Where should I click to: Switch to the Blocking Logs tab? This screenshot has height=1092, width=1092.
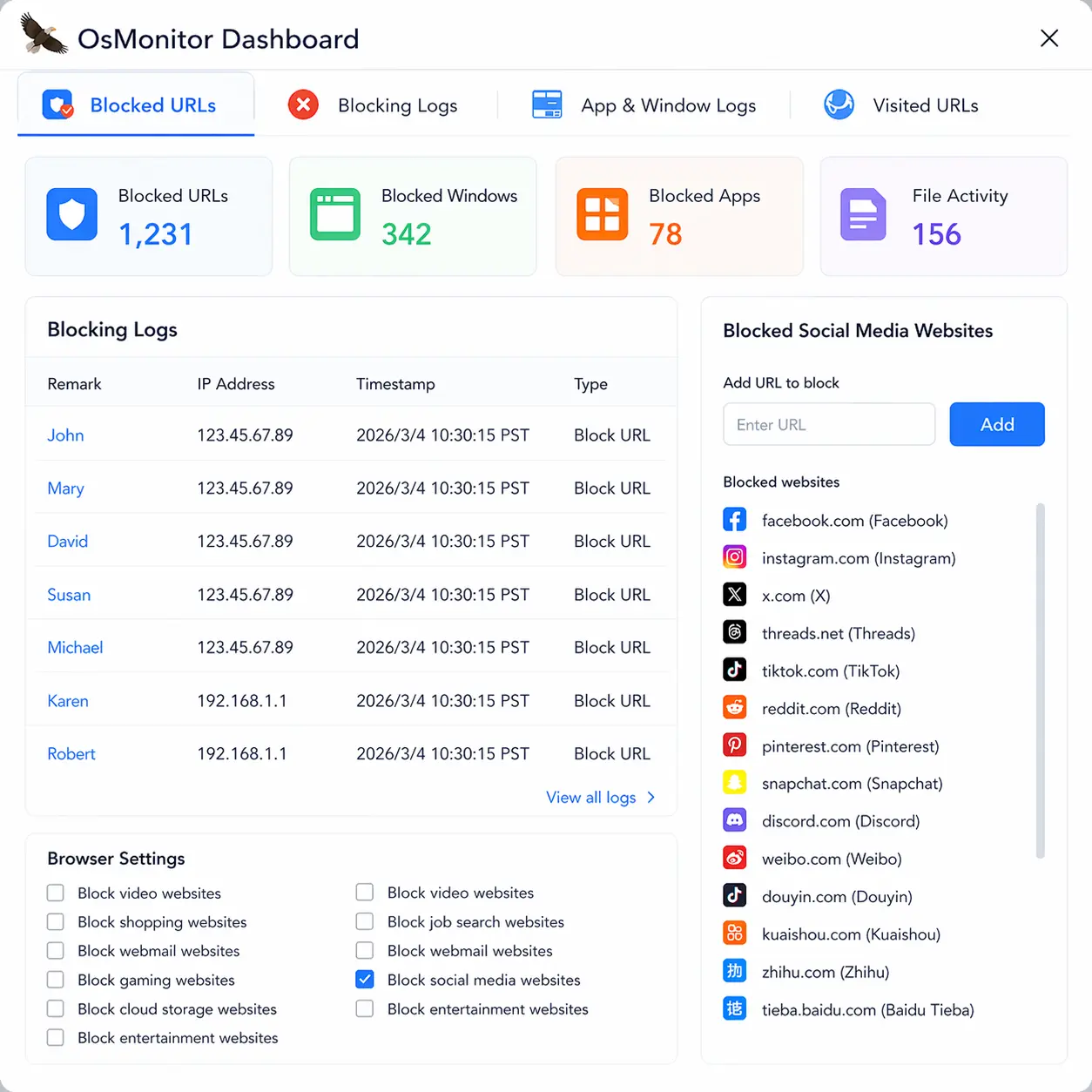pos(374,105)
